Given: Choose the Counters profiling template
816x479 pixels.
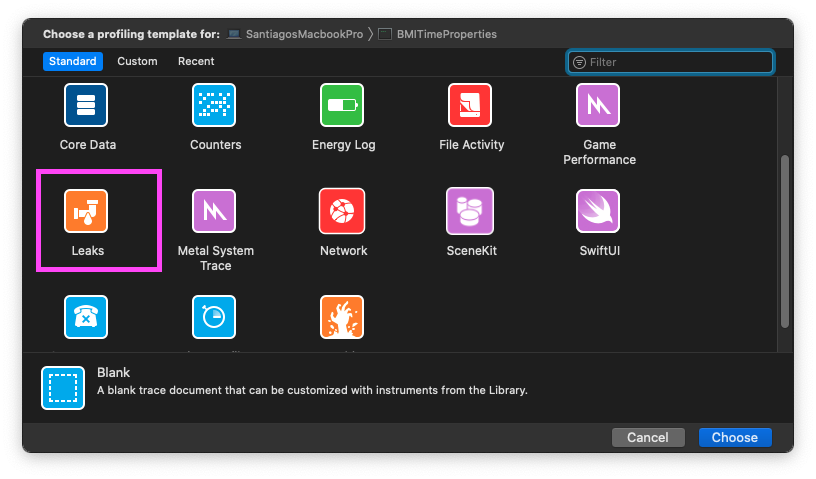Looking at the screenshot, I should click(214, 105).
